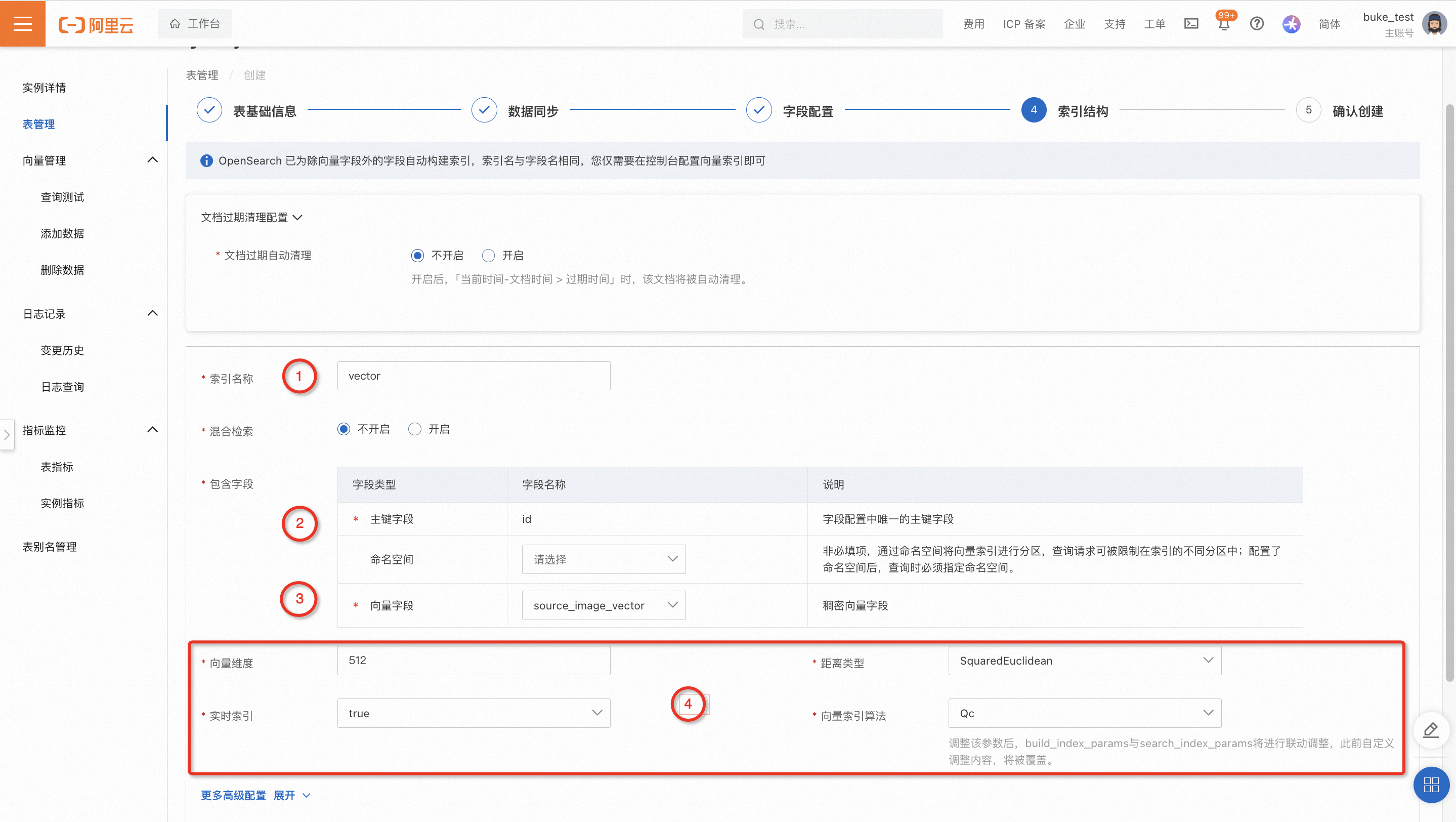Enable document expiry auto-cleanup (开启)
The width and height of the screenshot is (1456, 822).
pyautogui.click(x=488, y=256)
